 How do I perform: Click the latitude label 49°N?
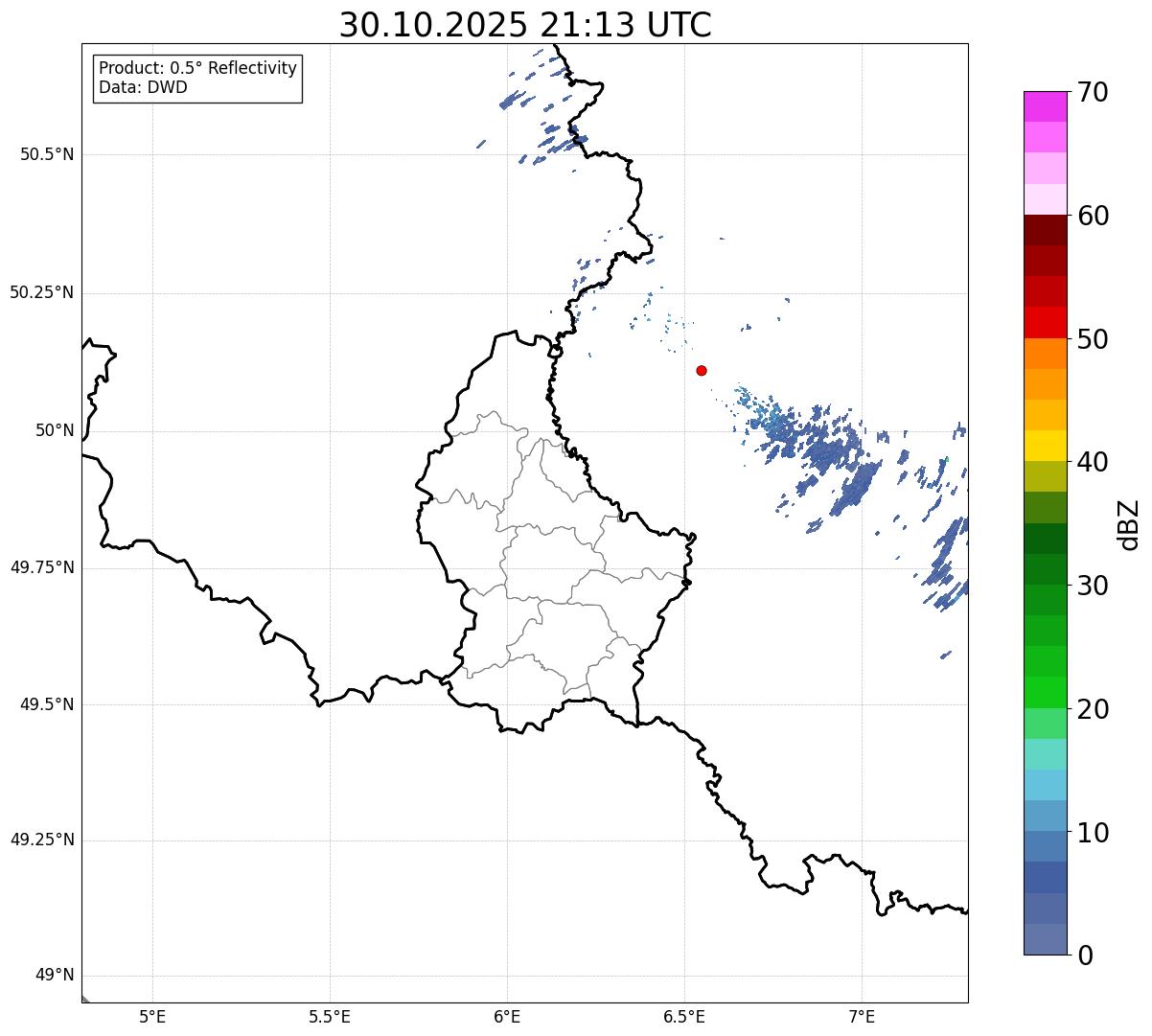[x=54, y=975]
